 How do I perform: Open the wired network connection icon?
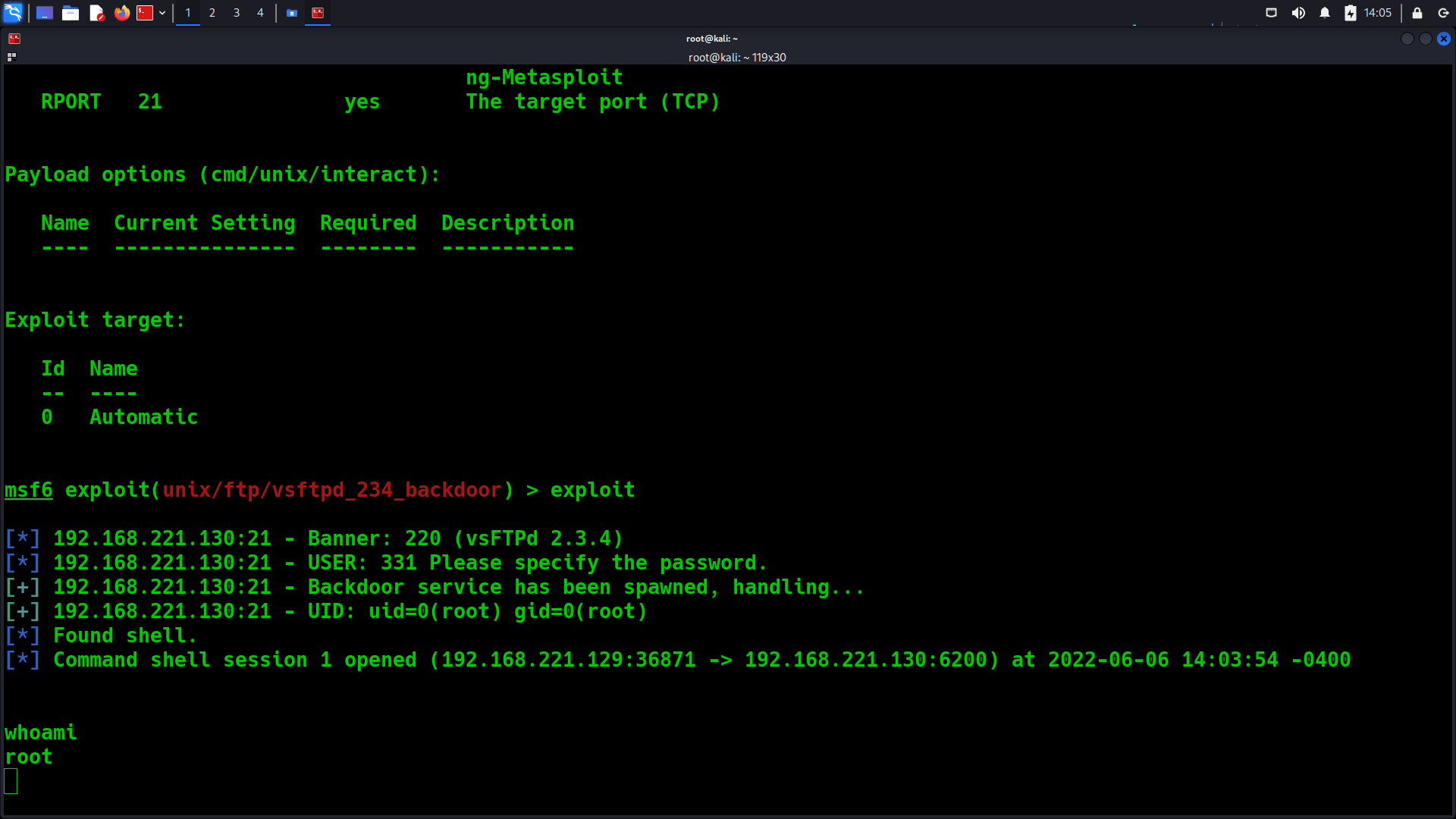1272,13
